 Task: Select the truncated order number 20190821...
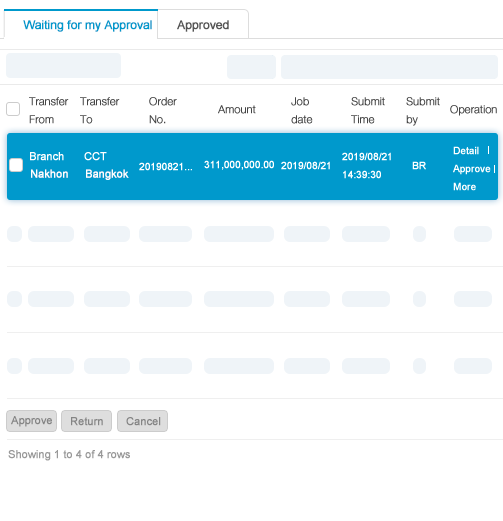pyautogui.click(x=166, y=166)
